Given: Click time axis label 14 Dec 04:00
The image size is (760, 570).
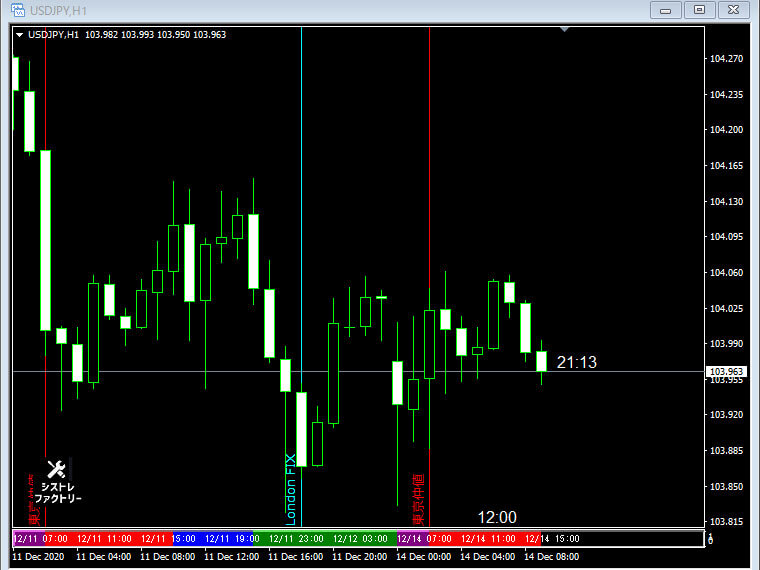Looking at the screenshot, I should tap(487, 556).
